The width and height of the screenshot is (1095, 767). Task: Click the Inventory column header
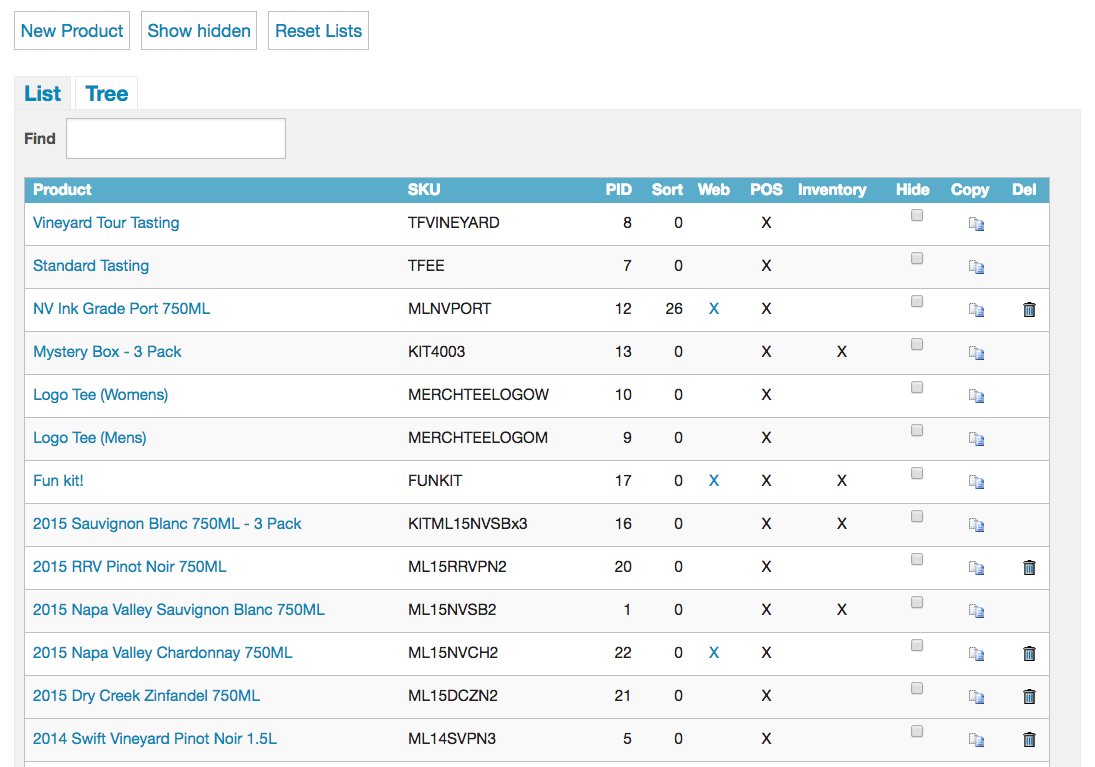pos(832,190)
